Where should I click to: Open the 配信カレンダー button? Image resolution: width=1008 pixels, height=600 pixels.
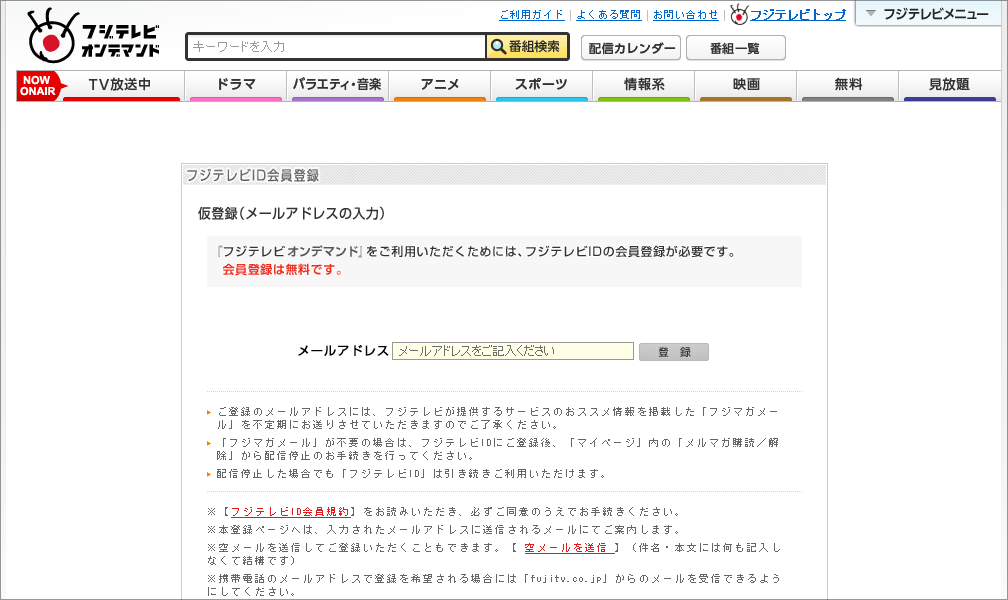(x=631, y=48)
